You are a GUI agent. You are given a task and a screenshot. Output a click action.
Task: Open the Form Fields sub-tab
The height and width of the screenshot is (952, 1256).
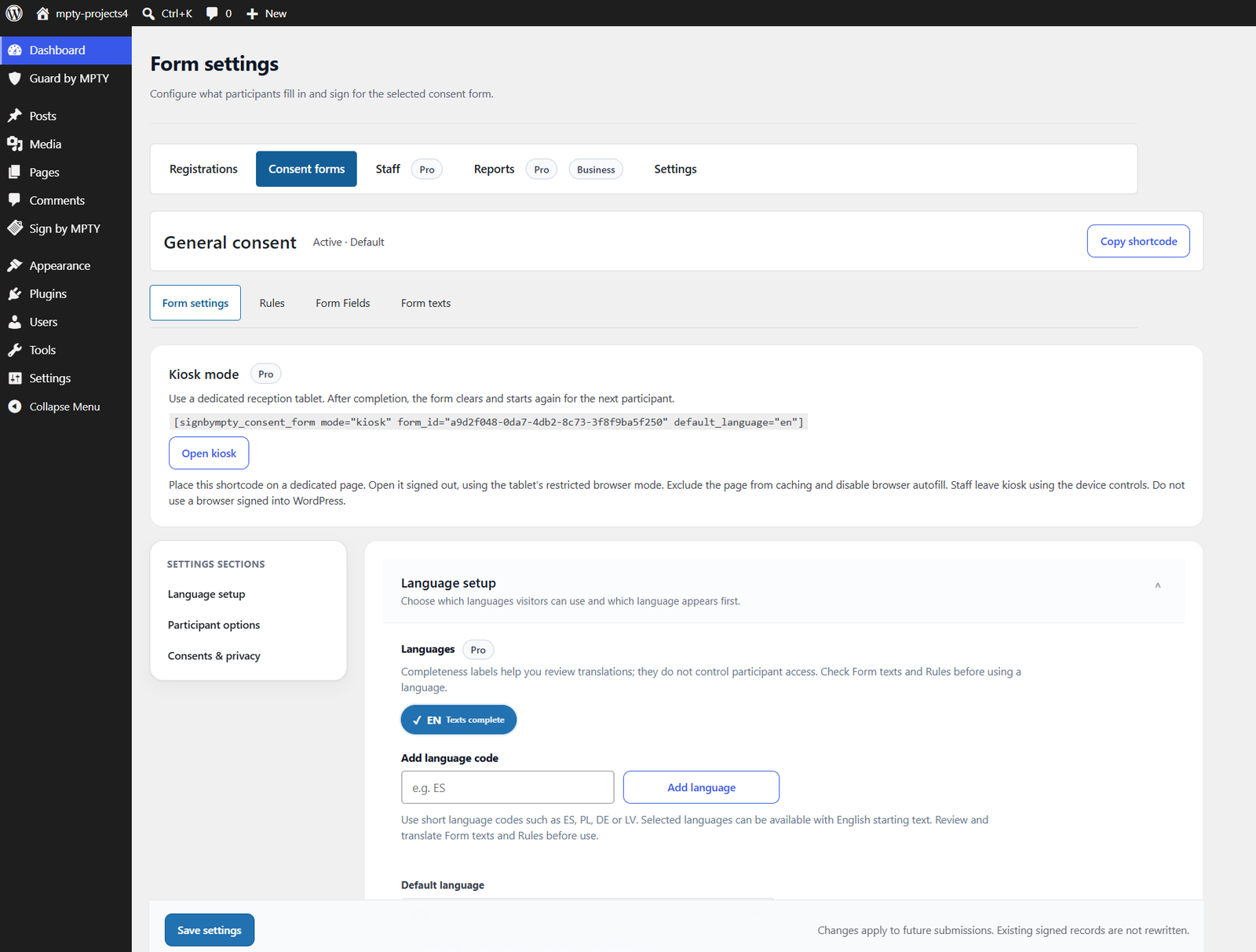point(343,303)
